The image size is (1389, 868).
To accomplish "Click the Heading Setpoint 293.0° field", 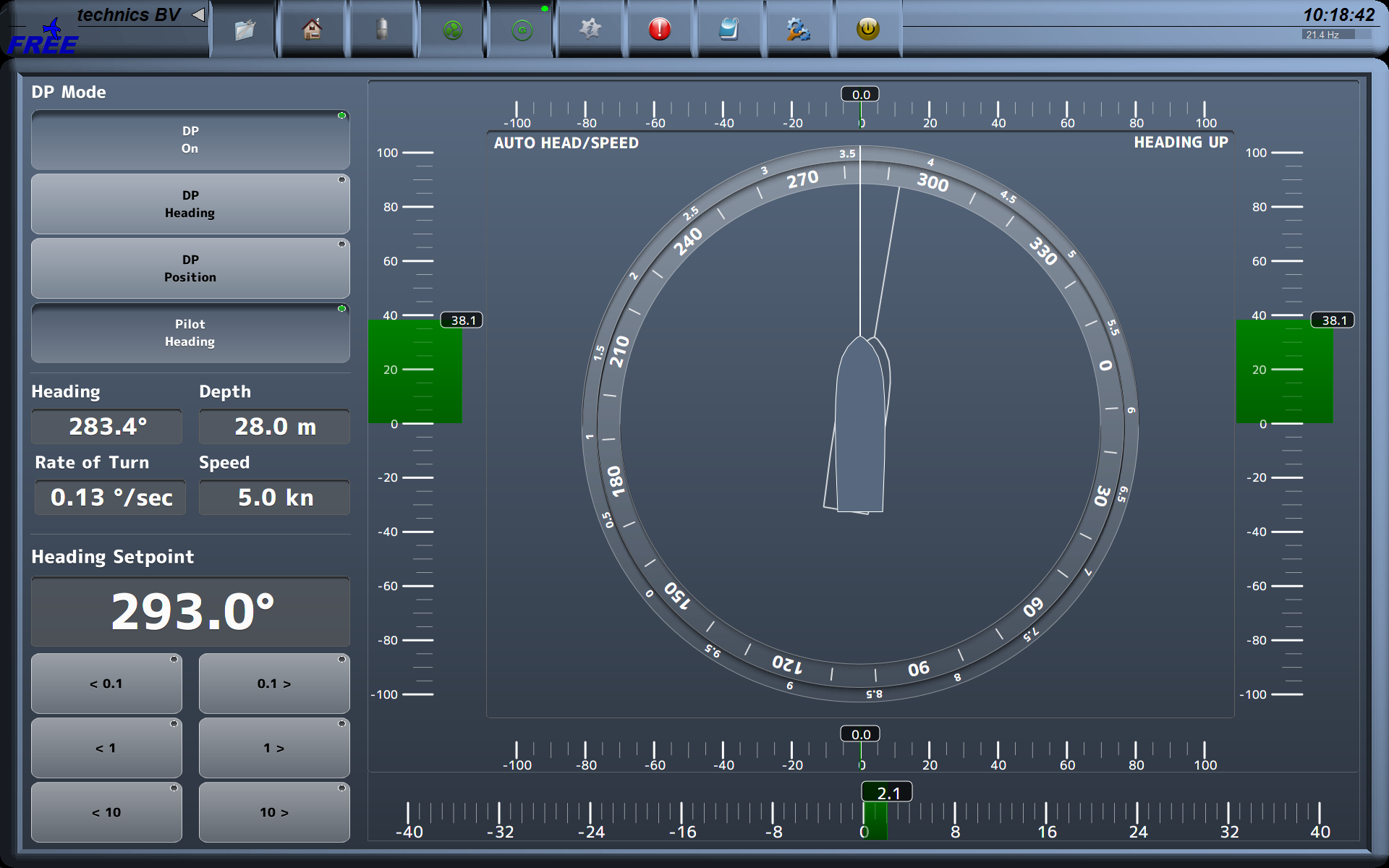I will point(190,612).
